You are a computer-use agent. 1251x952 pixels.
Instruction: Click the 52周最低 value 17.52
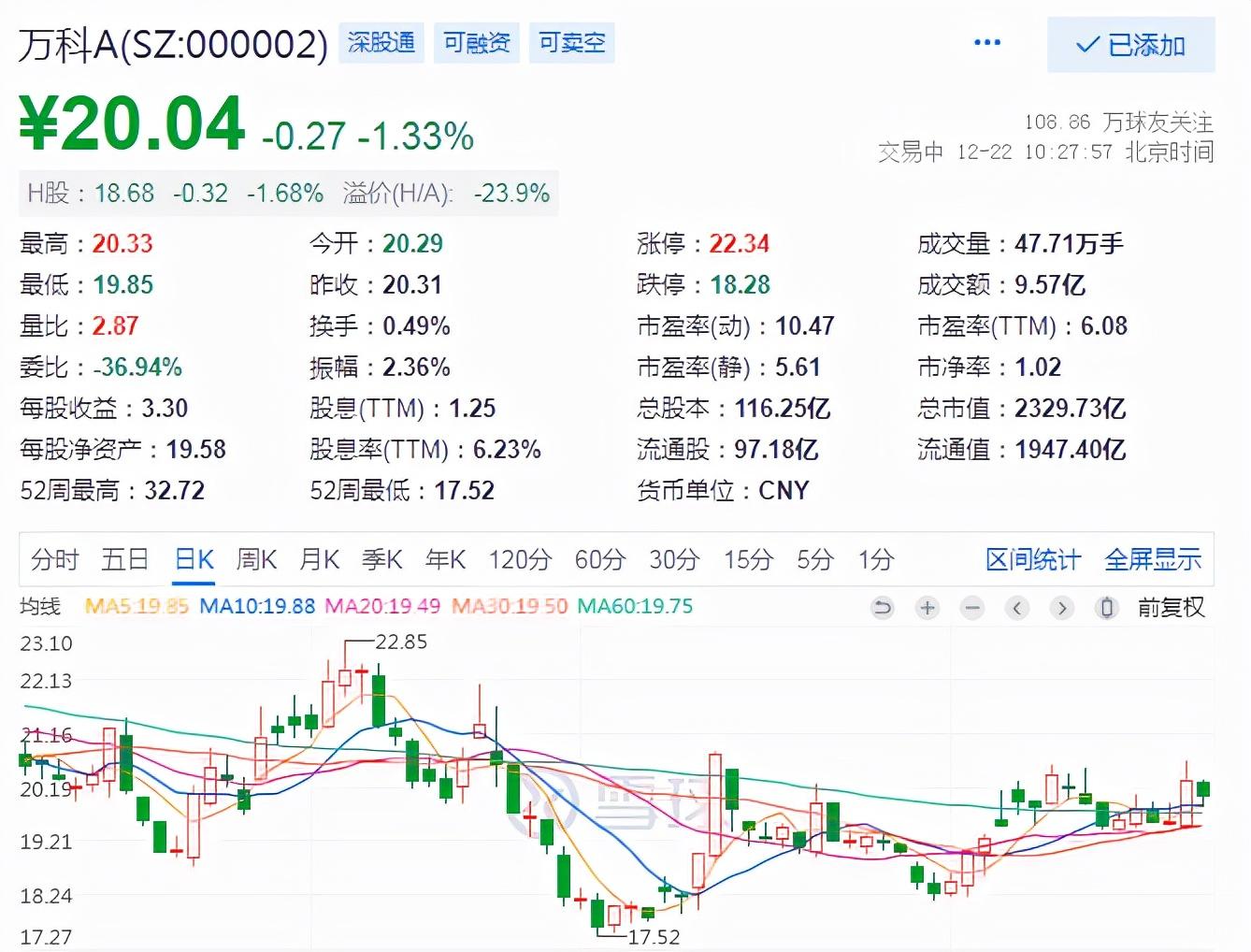pos(464,491)
